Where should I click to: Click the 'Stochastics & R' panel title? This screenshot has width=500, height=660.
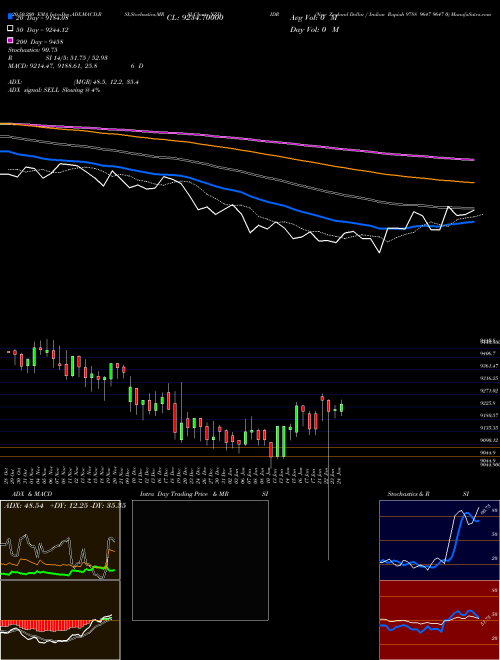pyautogui.click(x=408, y=494)
